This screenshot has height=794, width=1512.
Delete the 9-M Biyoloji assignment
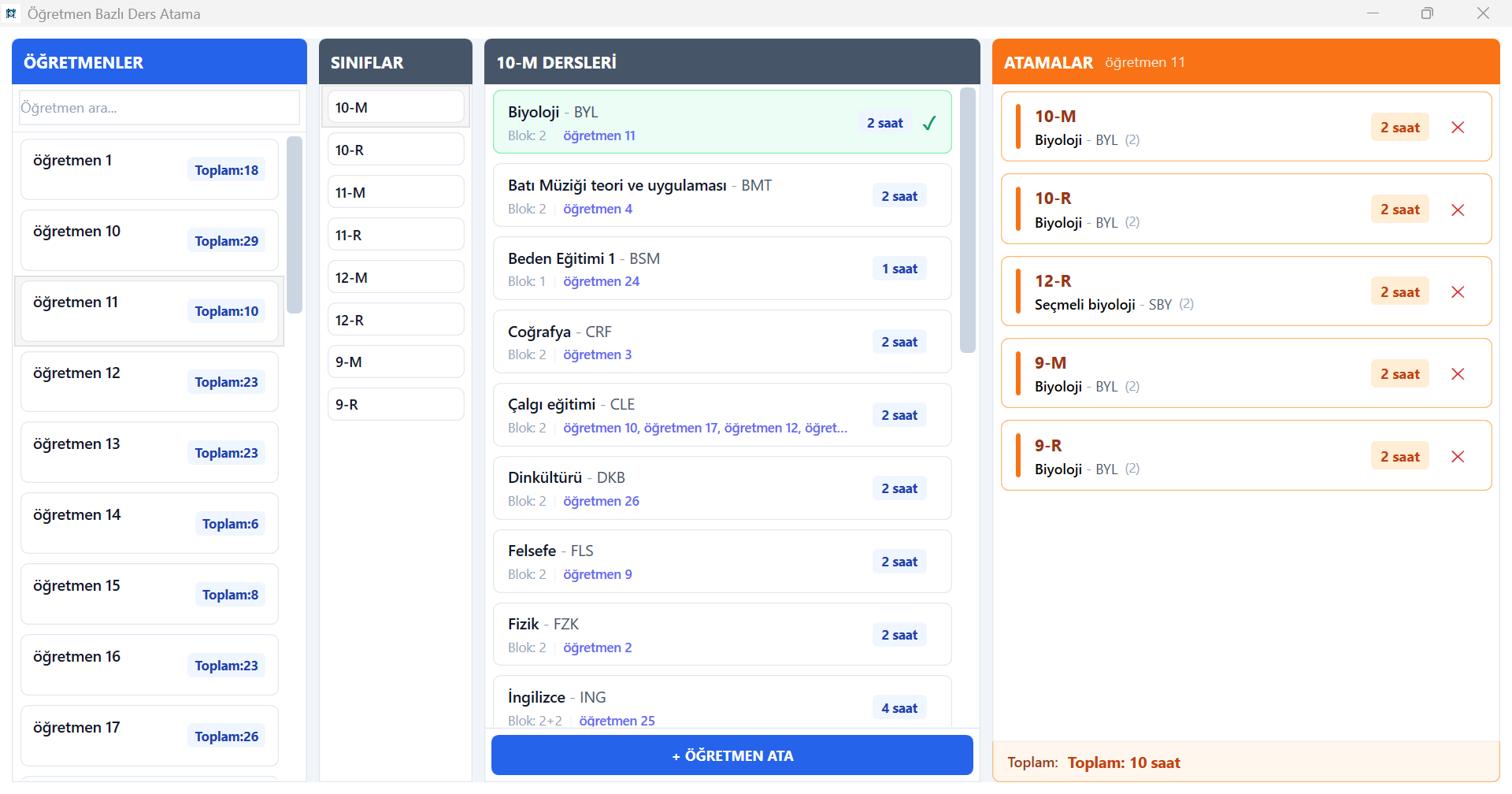coord(1458,374)
